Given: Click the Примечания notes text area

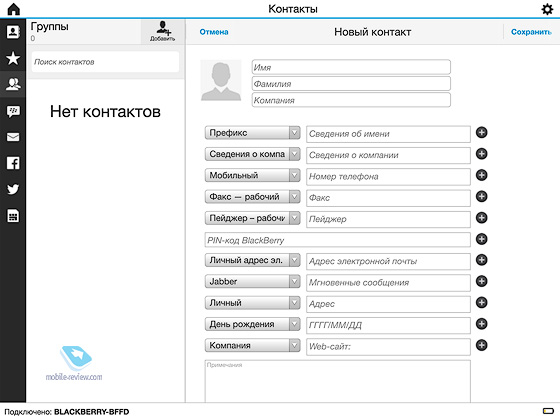Looking at the screenshot, I should point(338,381).
